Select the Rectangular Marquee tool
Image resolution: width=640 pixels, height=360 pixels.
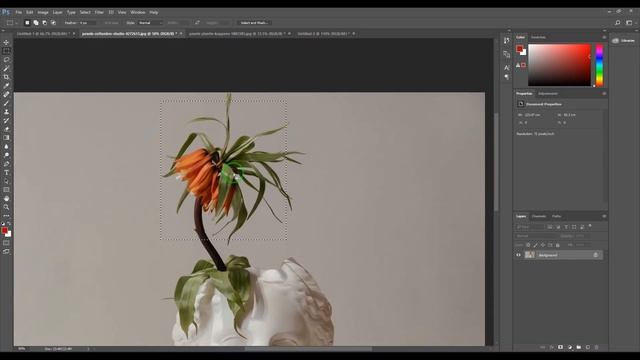[x=6, y=51]
